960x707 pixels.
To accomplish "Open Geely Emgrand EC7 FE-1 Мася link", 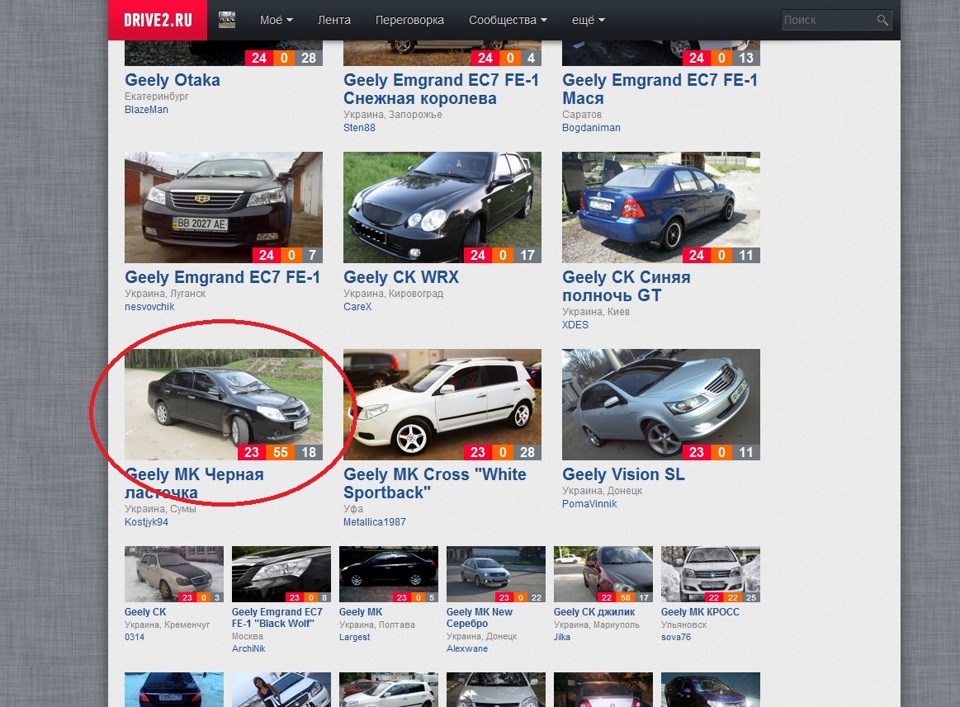I will (660, 89).
